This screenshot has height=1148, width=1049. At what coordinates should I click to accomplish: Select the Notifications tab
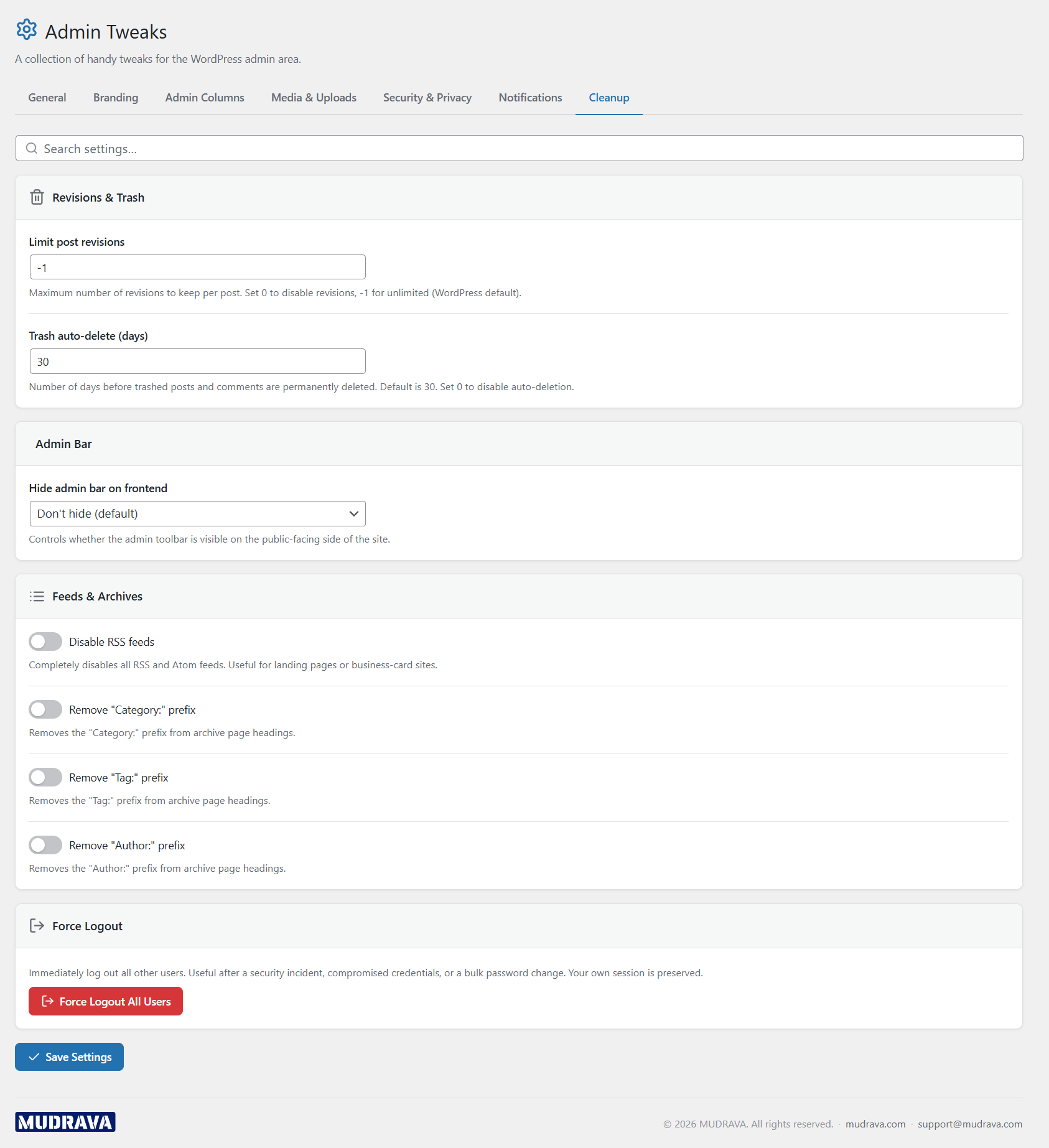[529, 98]
